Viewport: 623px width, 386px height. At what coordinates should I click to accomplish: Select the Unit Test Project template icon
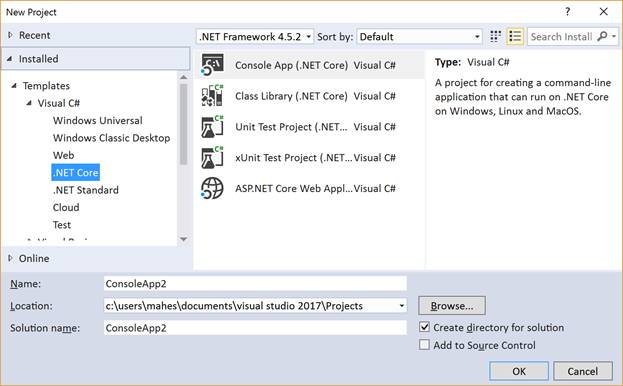tap(212, 127)
